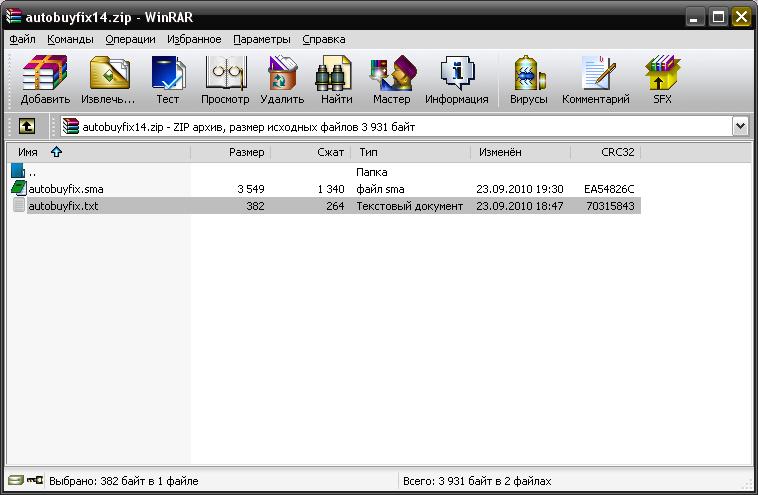Click type 'файл sma' cell
The width and height of the screenshot is (758, 495).
point(380,189)
